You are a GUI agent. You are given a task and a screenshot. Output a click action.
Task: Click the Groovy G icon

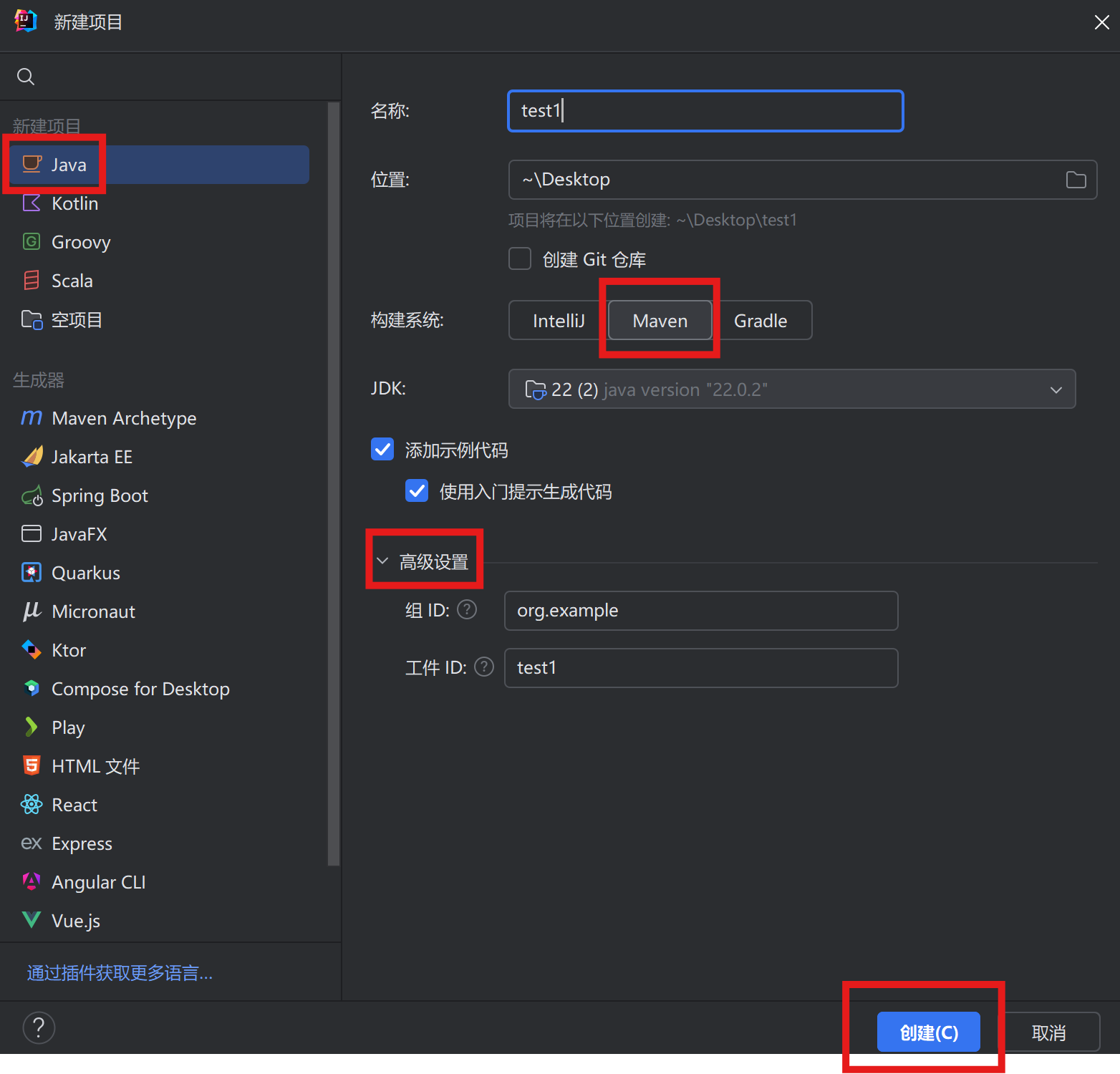(x=32, y=241)
